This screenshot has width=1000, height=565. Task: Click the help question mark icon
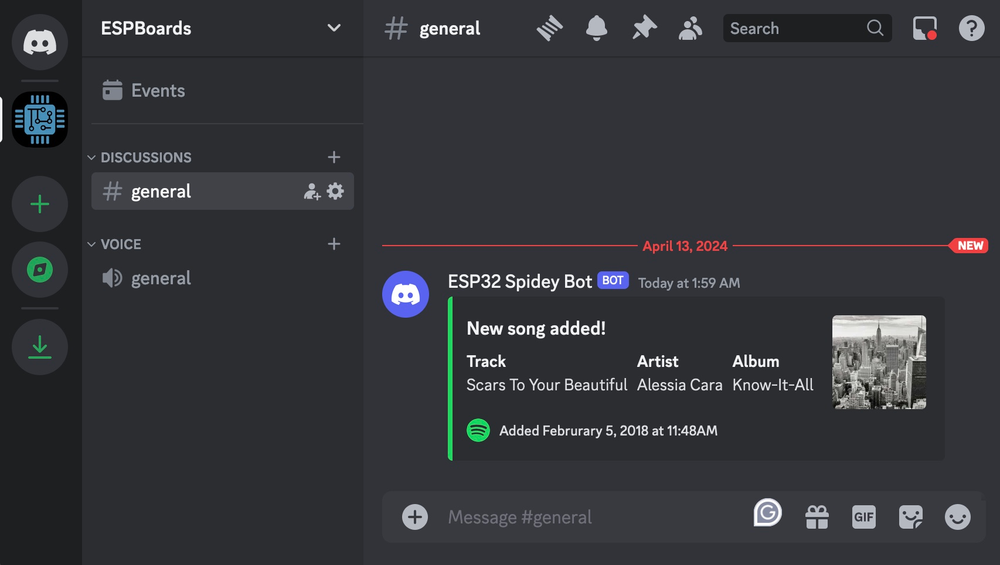pyautogui.click(x=971, y=29)
